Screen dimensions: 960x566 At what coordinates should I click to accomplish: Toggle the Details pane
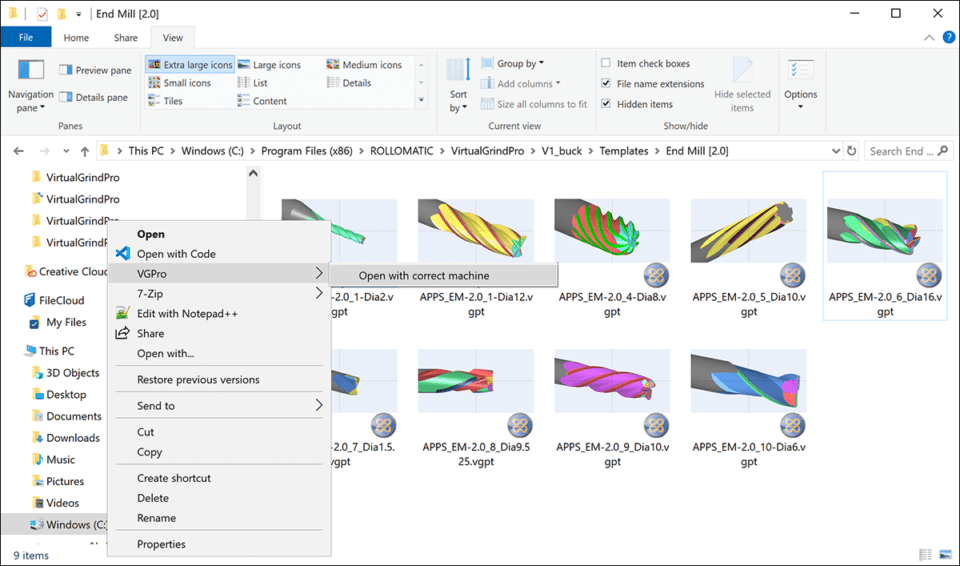tap(93, 97)
